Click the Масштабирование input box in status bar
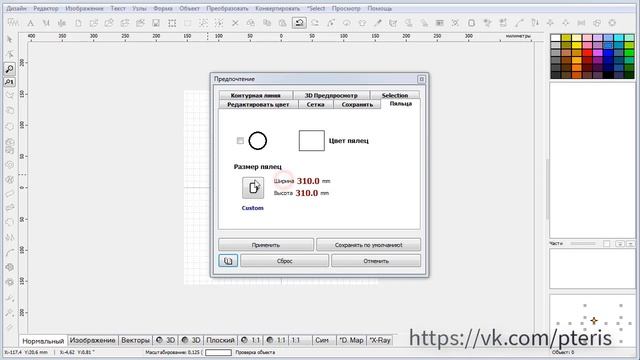 [x=218, y=352]
